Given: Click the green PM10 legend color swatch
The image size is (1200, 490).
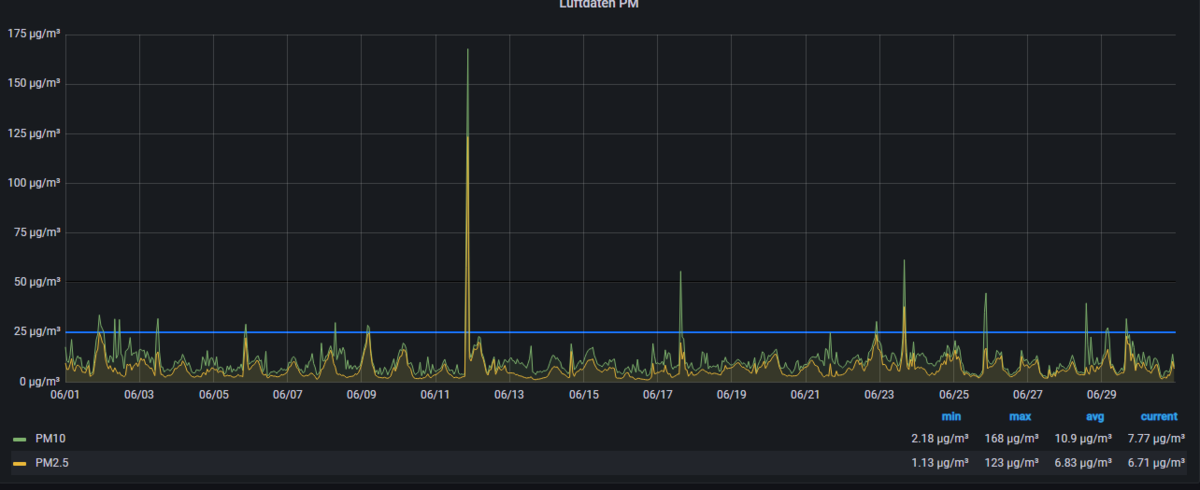Looking at the screenshot, I should pyautogui.click(x=20, y=439).
